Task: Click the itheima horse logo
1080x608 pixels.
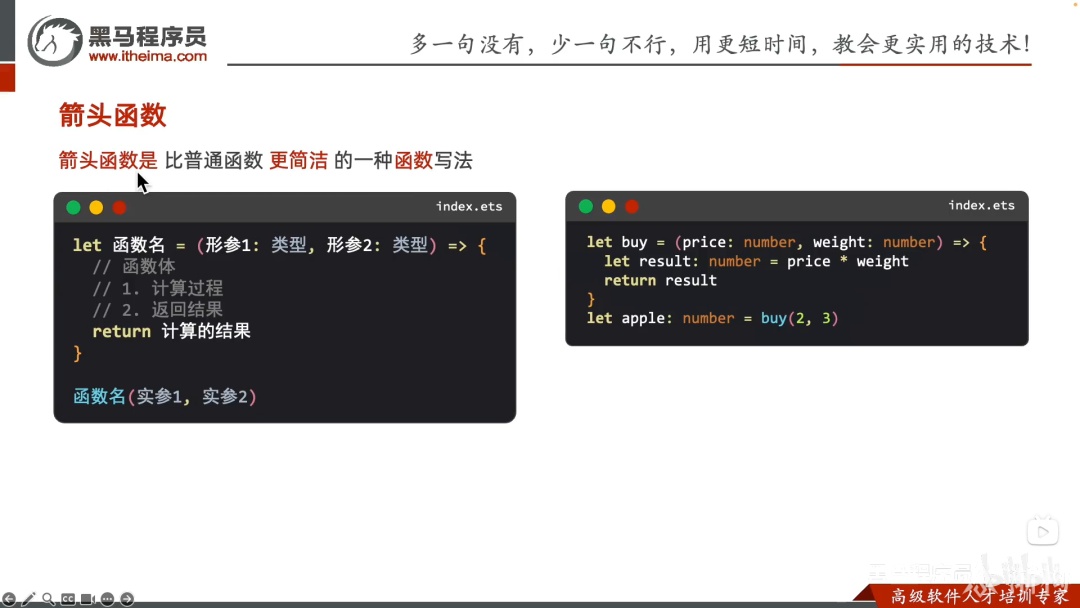Action: pos(54,41)
